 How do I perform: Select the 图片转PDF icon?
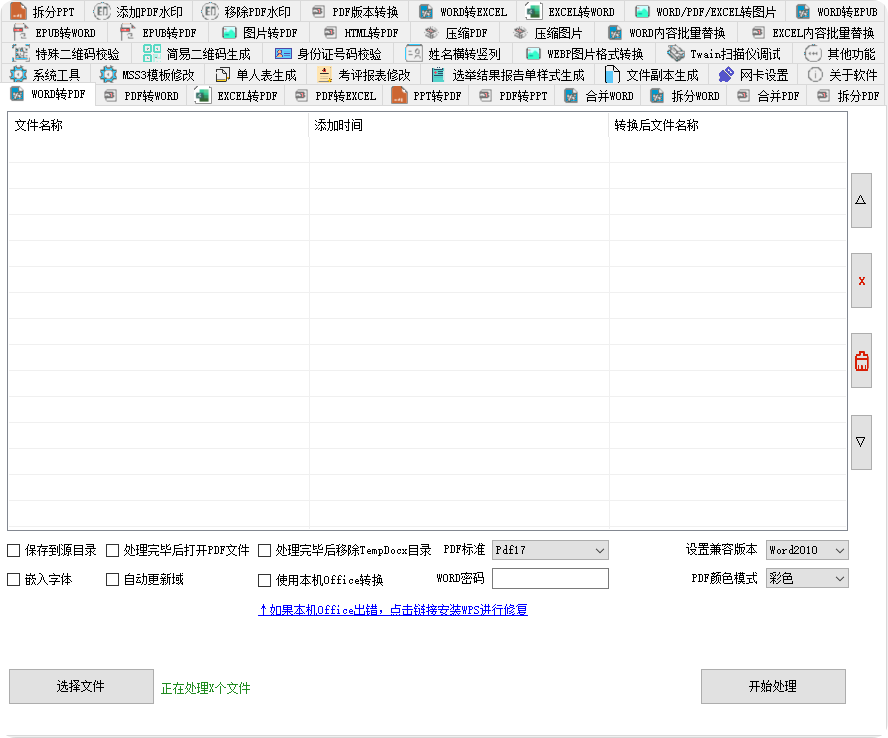tap(229, 33)
